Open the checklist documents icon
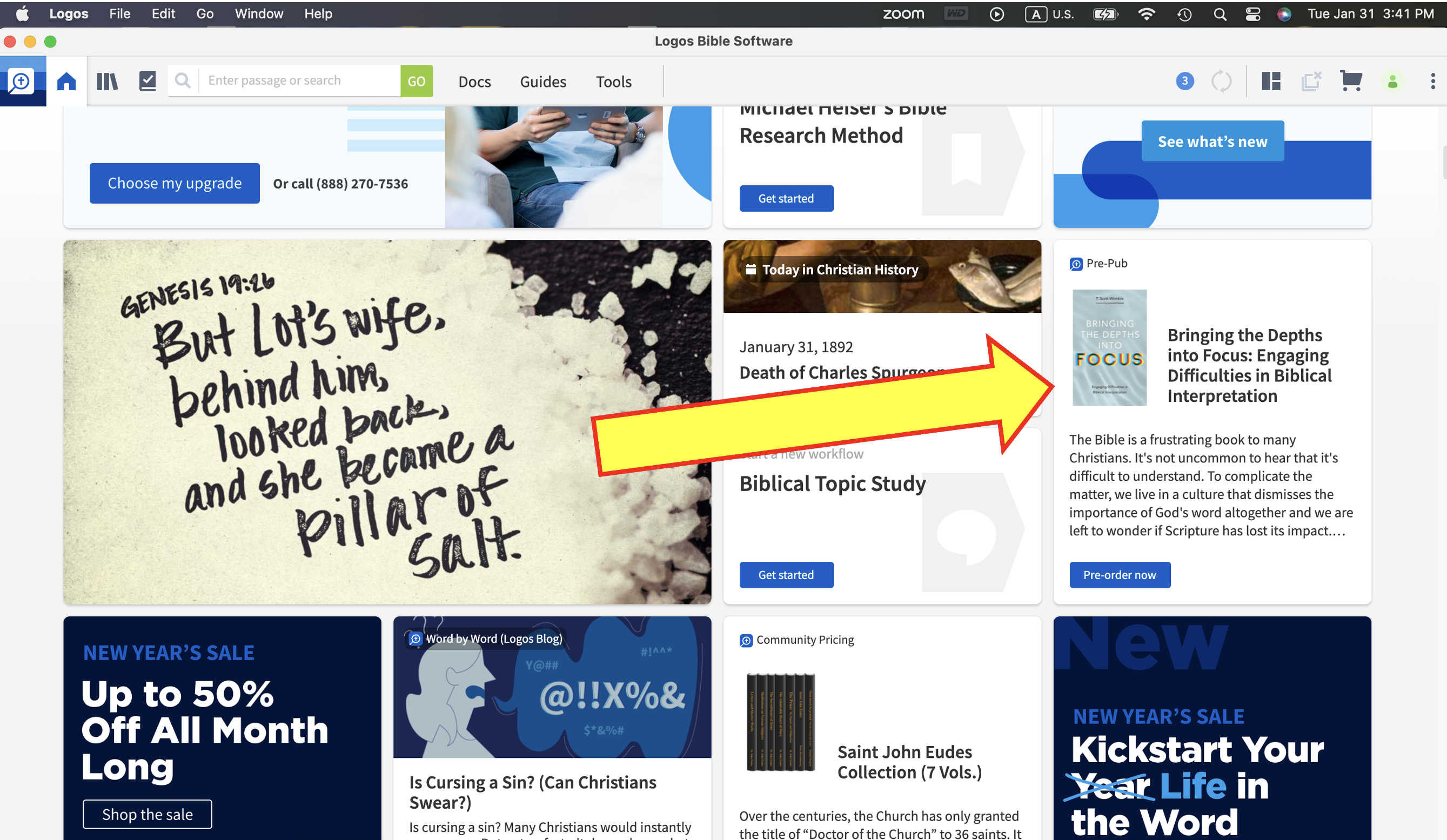 click(x=148, y=82)
